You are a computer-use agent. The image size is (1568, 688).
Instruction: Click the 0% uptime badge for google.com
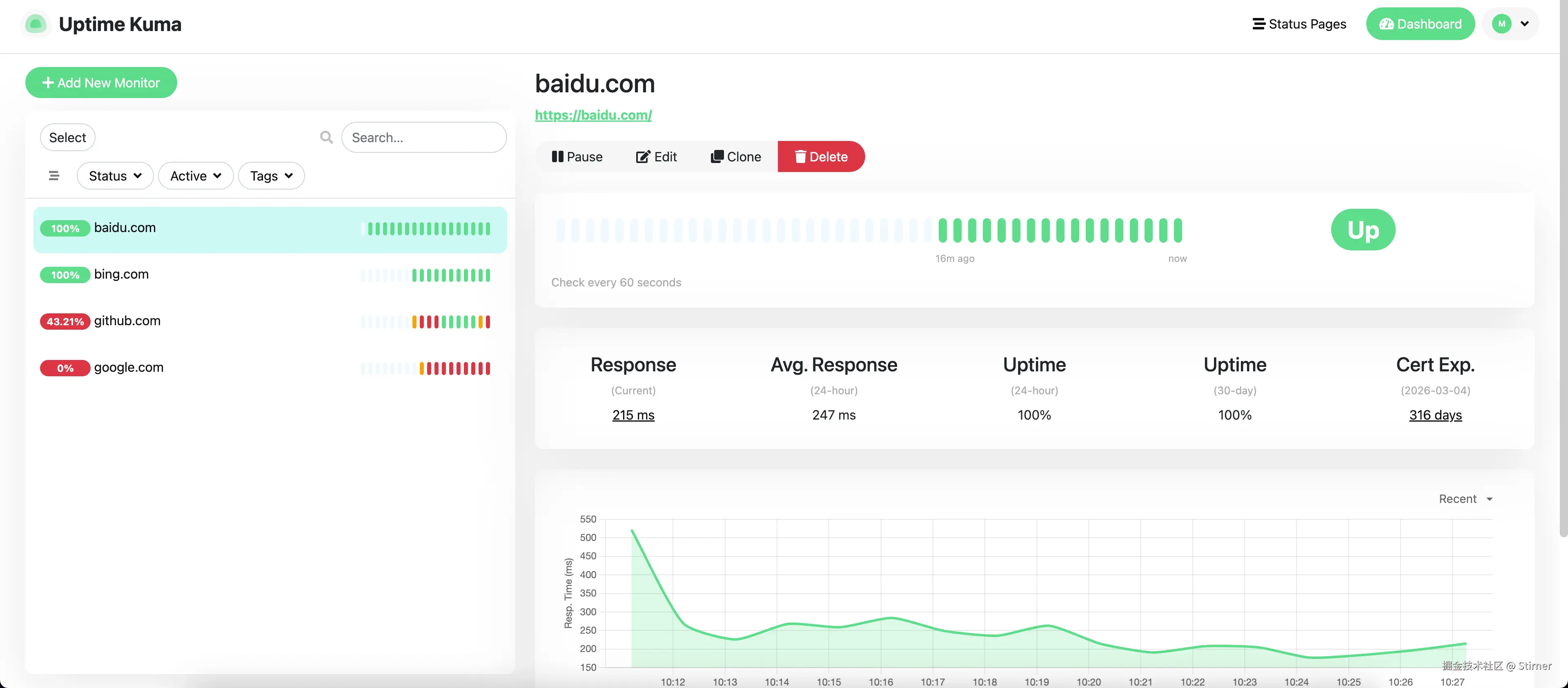pyautogui.click(x=65, y=369)
